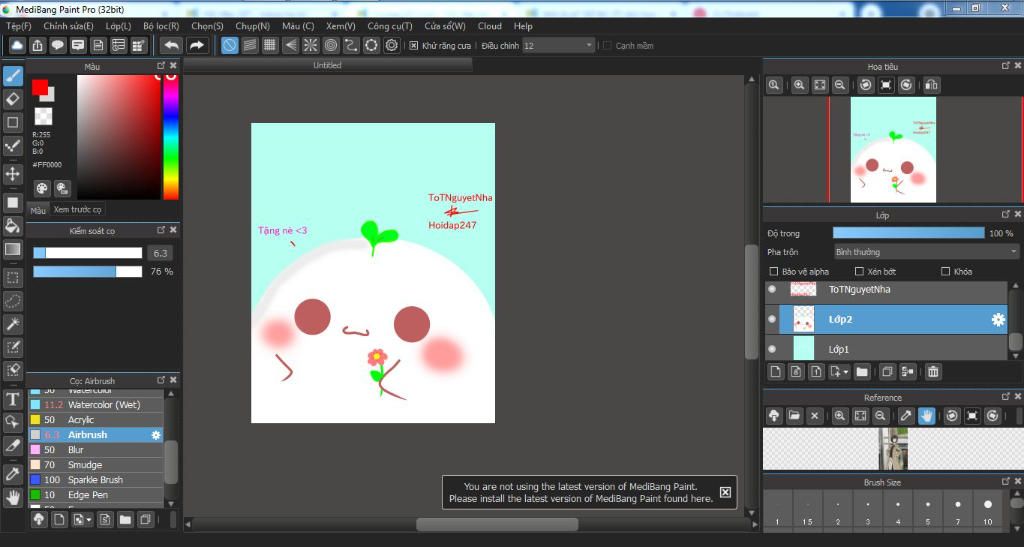Image resolution: width=1024 pixels, height=547 pixels.
Task: Select the Bucket fill tool
Action: click(12, 226)
